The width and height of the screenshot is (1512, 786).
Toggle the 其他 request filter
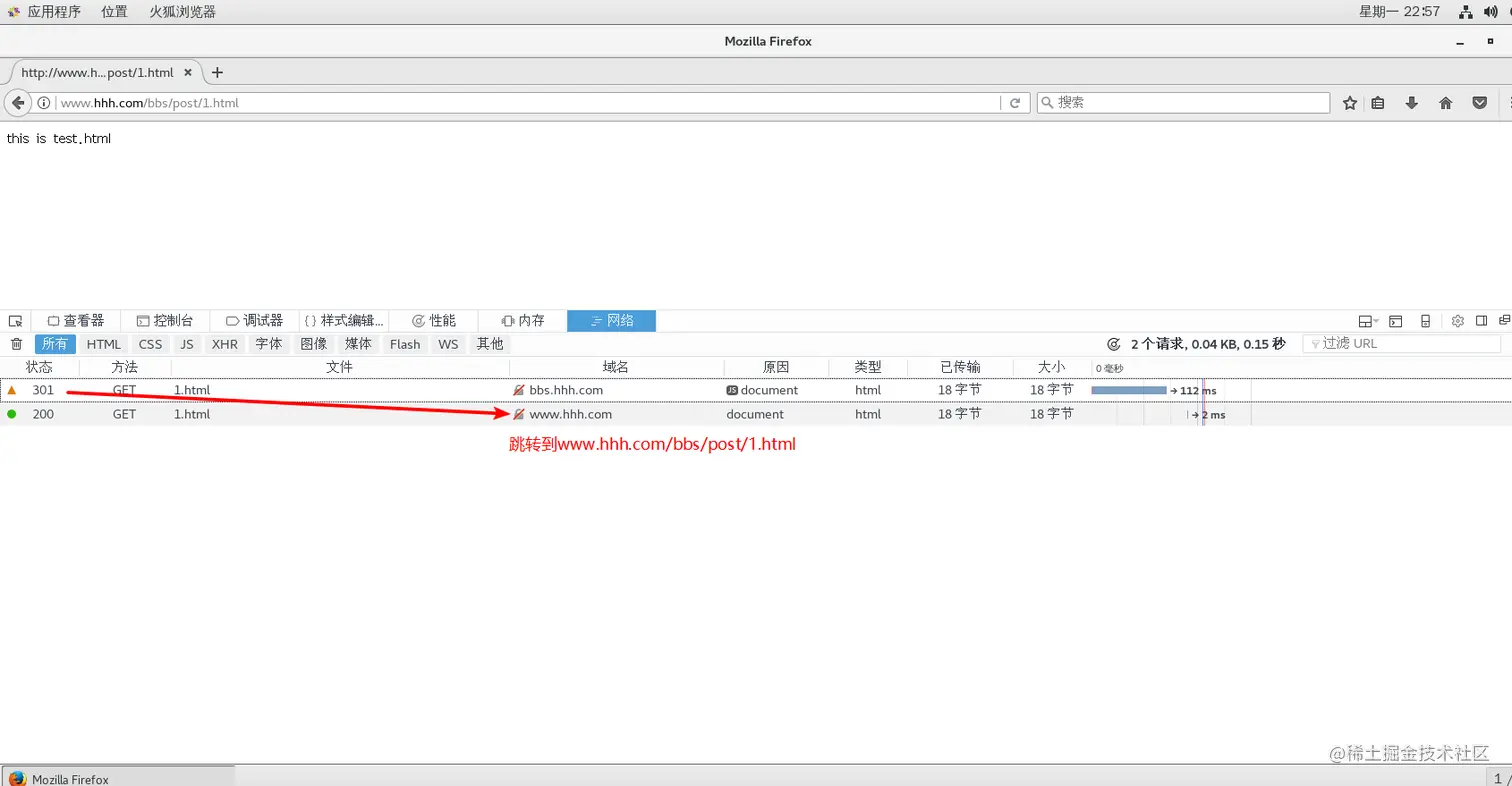tap(490, 344)
